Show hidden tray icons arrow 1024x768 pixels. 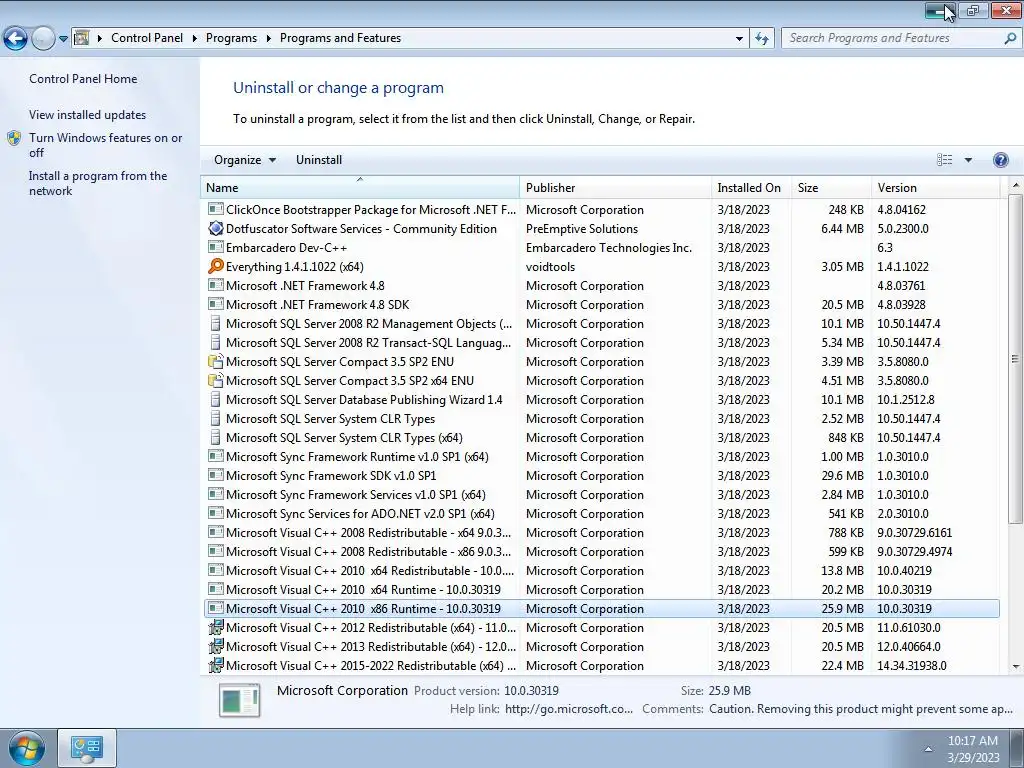(x=928, y=748)
